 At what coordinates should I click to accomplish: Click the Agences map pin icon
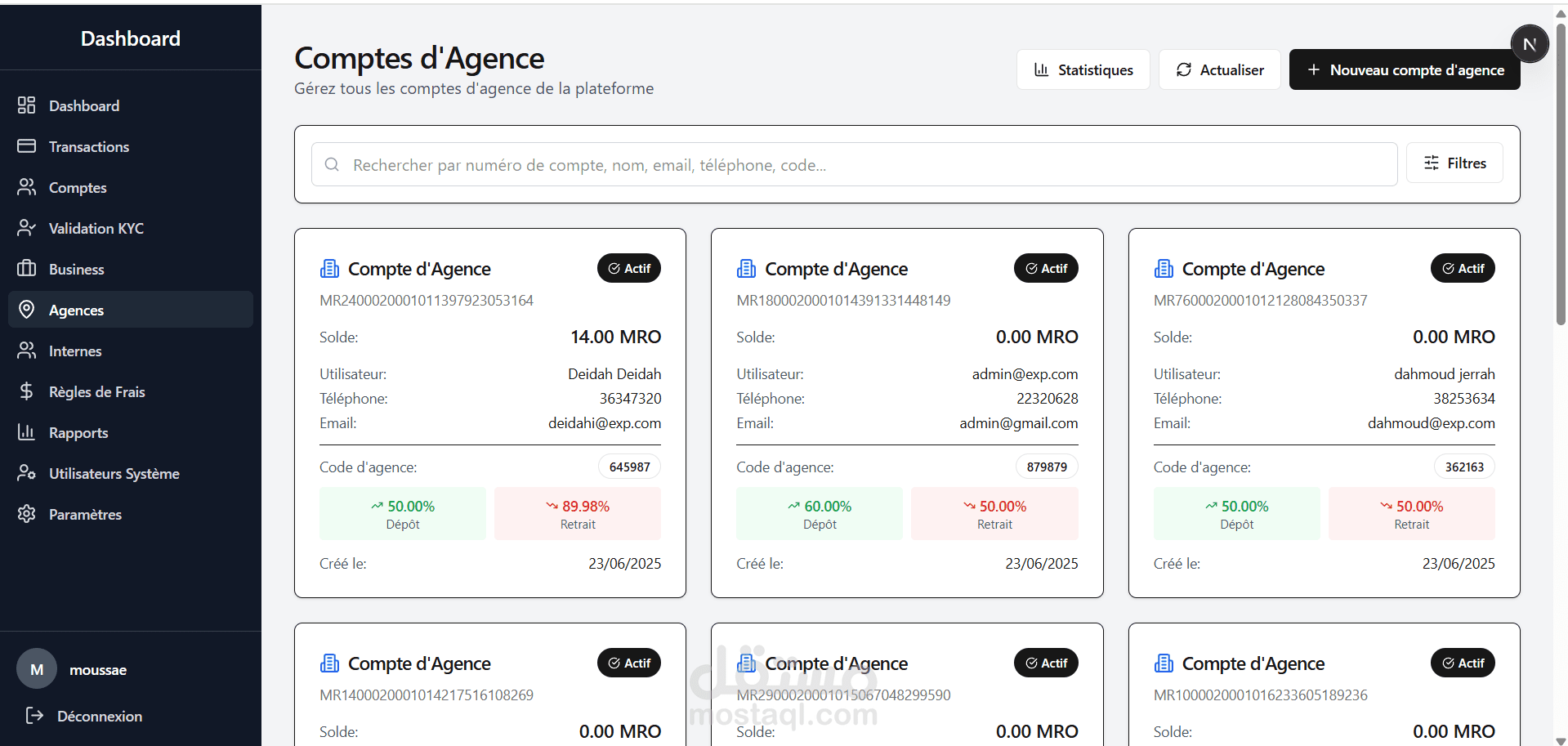point(27,310)
